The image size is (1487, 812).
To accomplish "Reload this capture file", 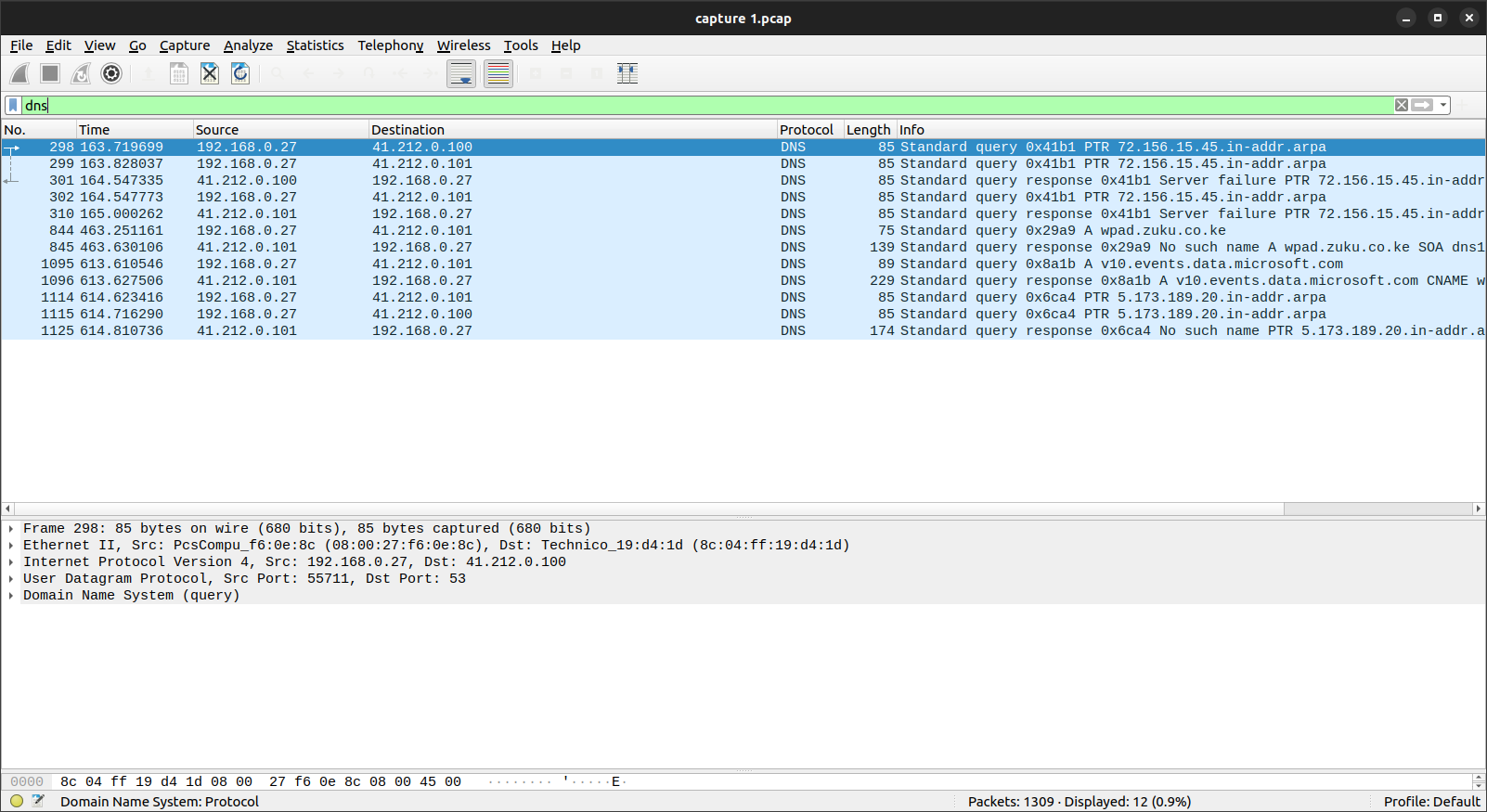I will [x=240, y=73].
